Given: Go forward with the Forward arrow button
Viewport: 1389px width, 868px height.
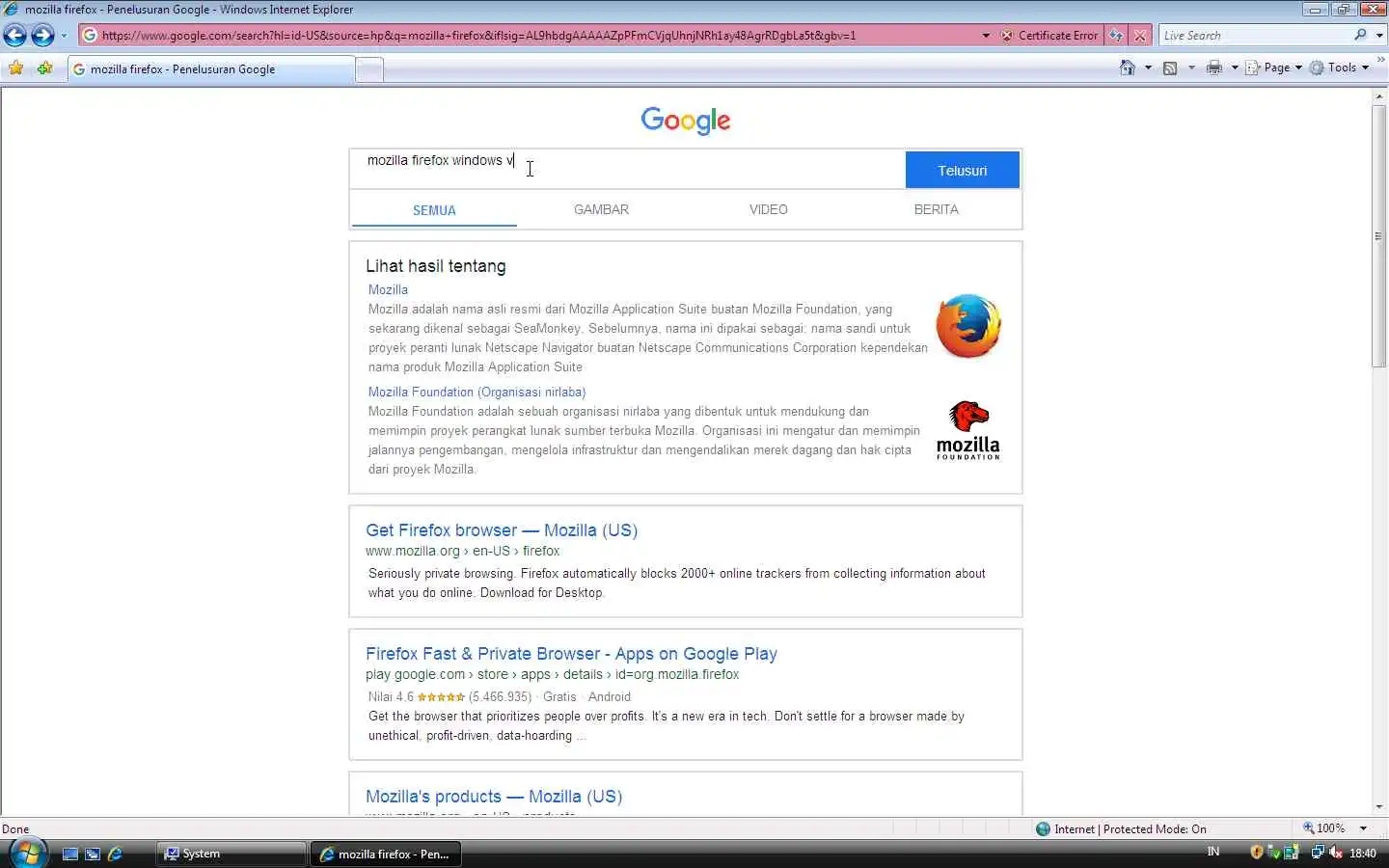Looking at the screenshot, I should 42,36.
